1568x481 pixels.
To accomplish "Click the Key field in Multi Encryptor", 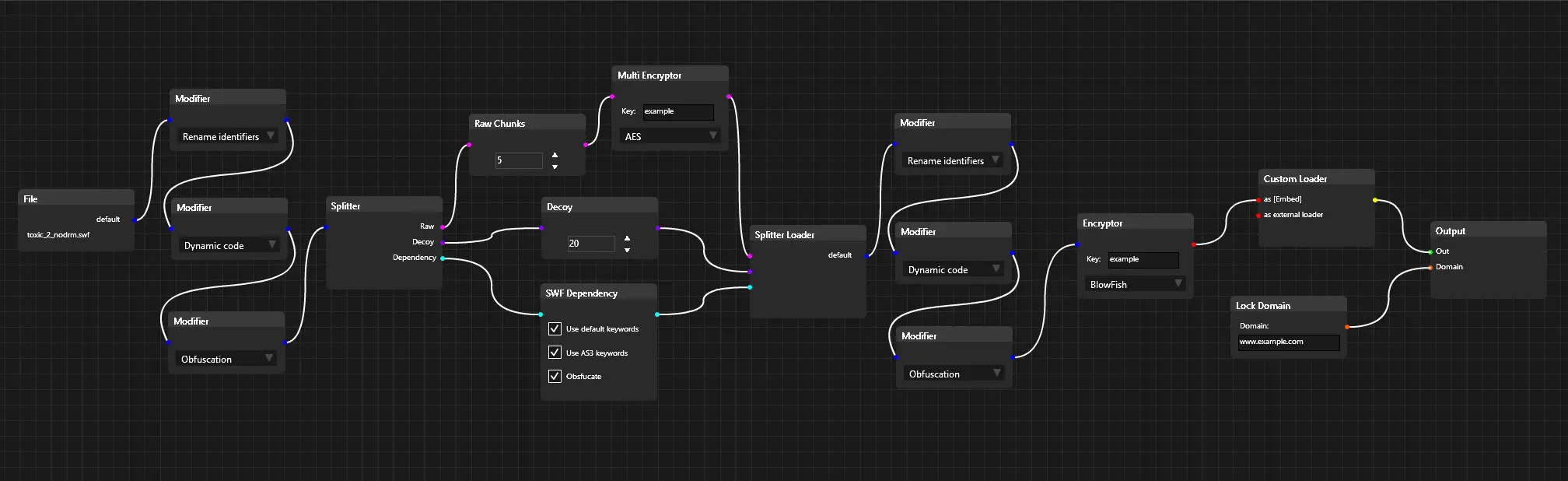I will [678, 111].
